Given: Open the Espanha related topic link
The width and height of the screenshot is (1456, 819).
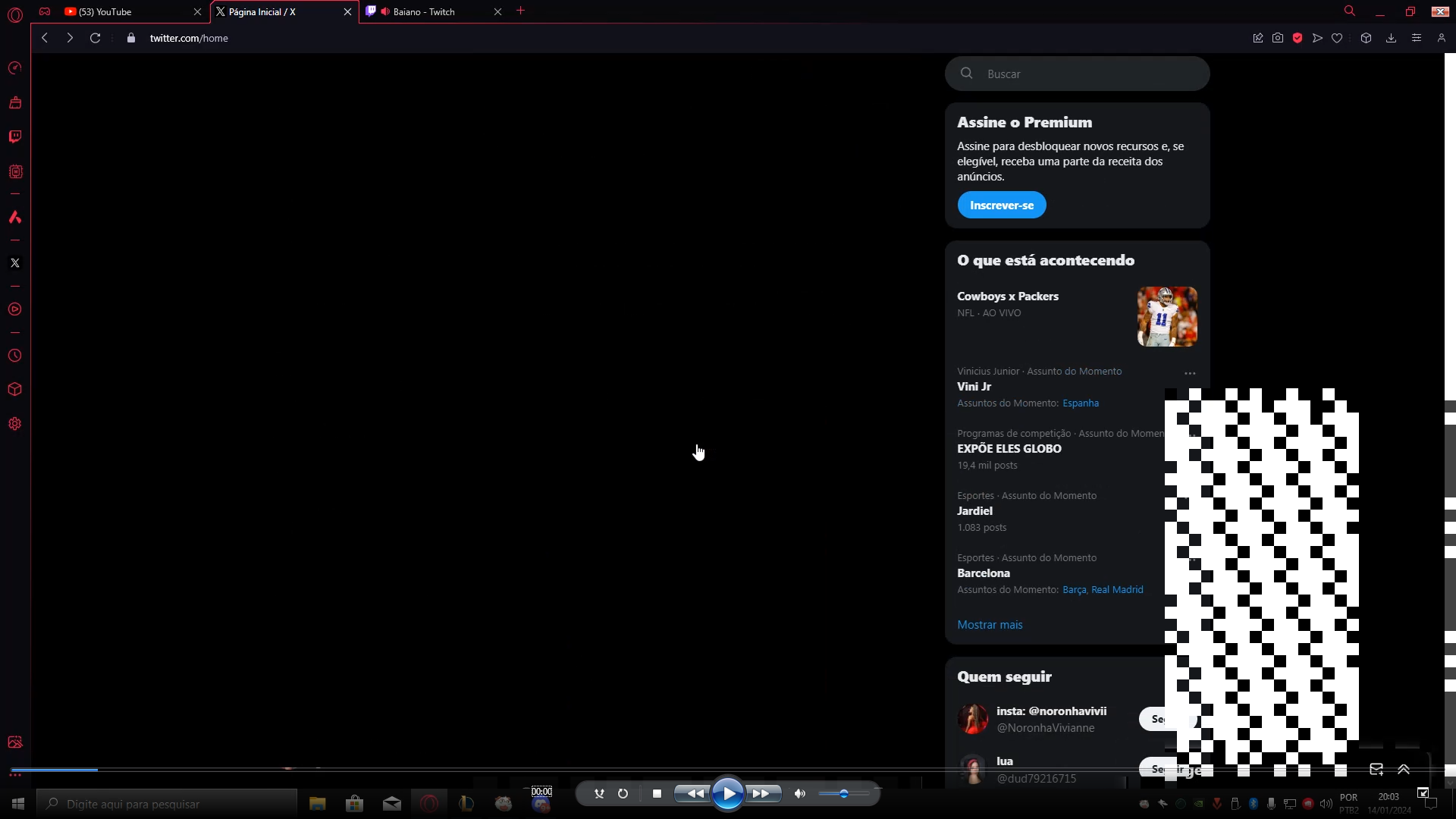Looking at the screenshot, I should pos(1081,403).
